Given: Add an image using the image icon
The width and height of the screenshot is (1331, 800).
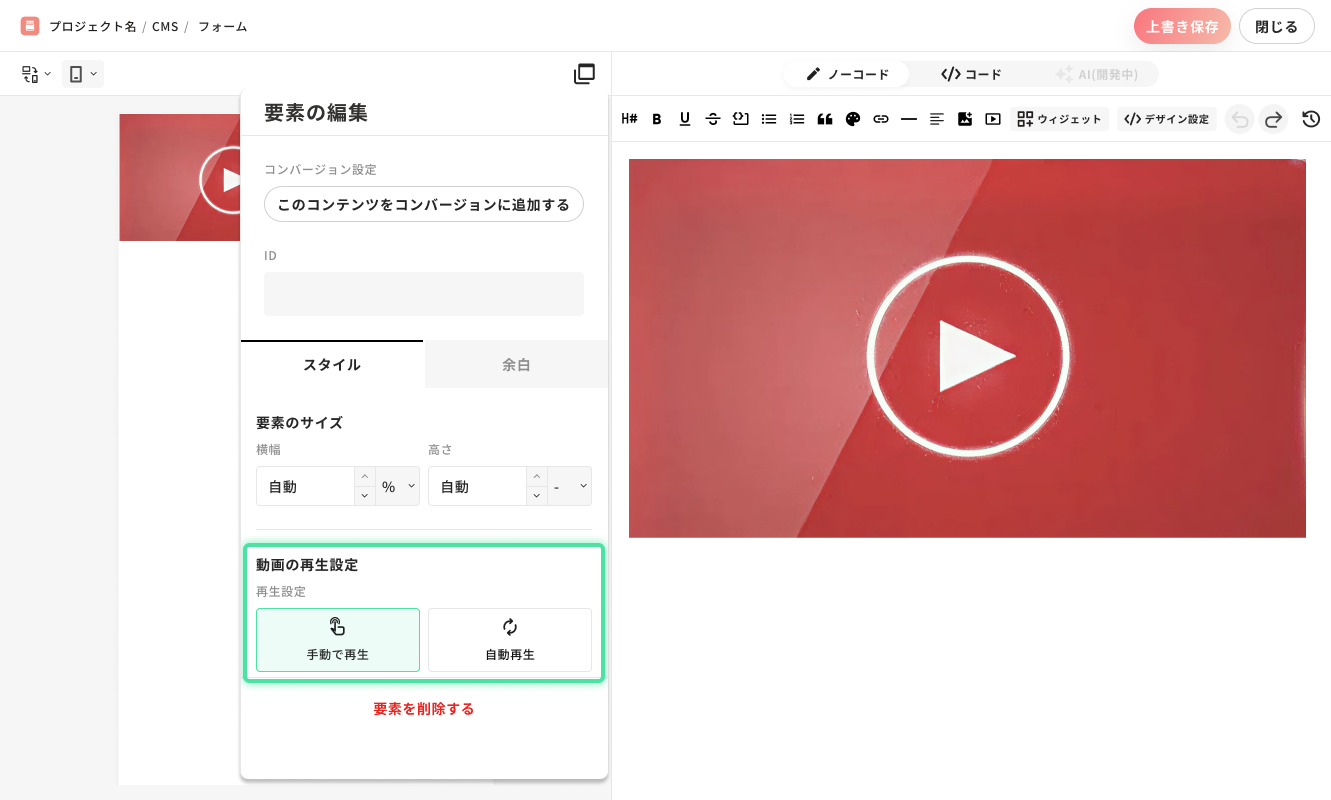Looking at the screenshot, I should 965,119.
